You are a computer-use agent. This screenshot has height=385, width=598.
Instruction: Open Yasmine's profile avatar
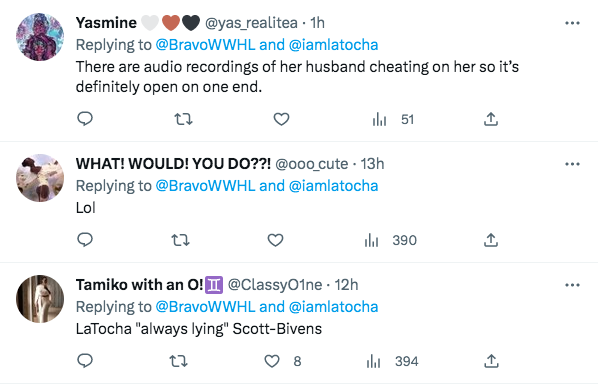point(40,37)
